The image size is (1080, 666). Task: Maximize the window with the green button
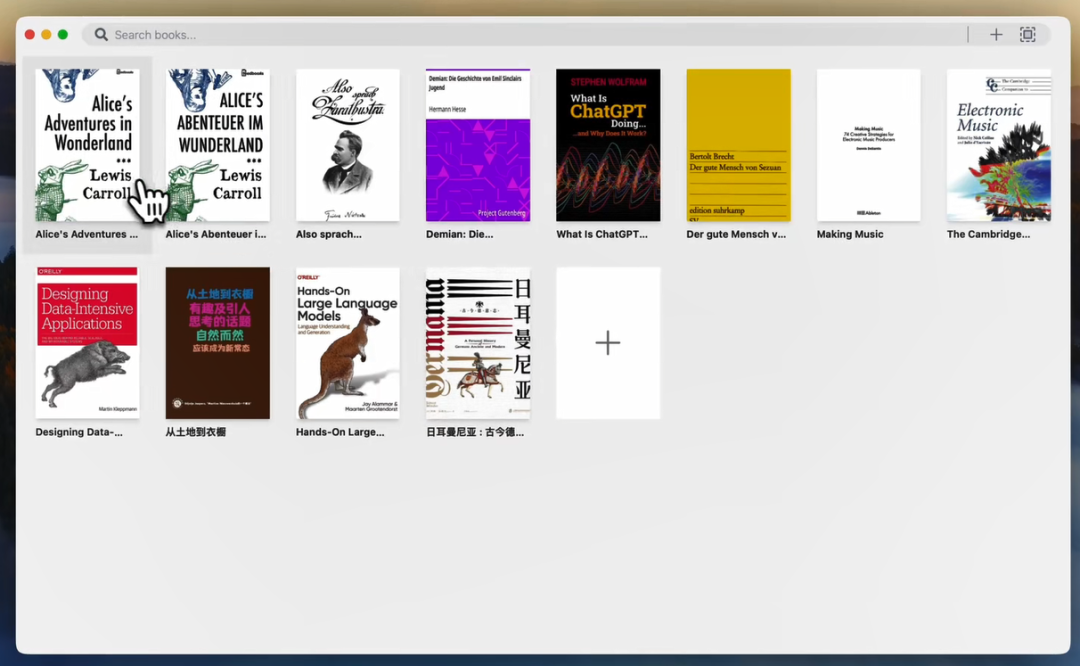pos(63,34)
